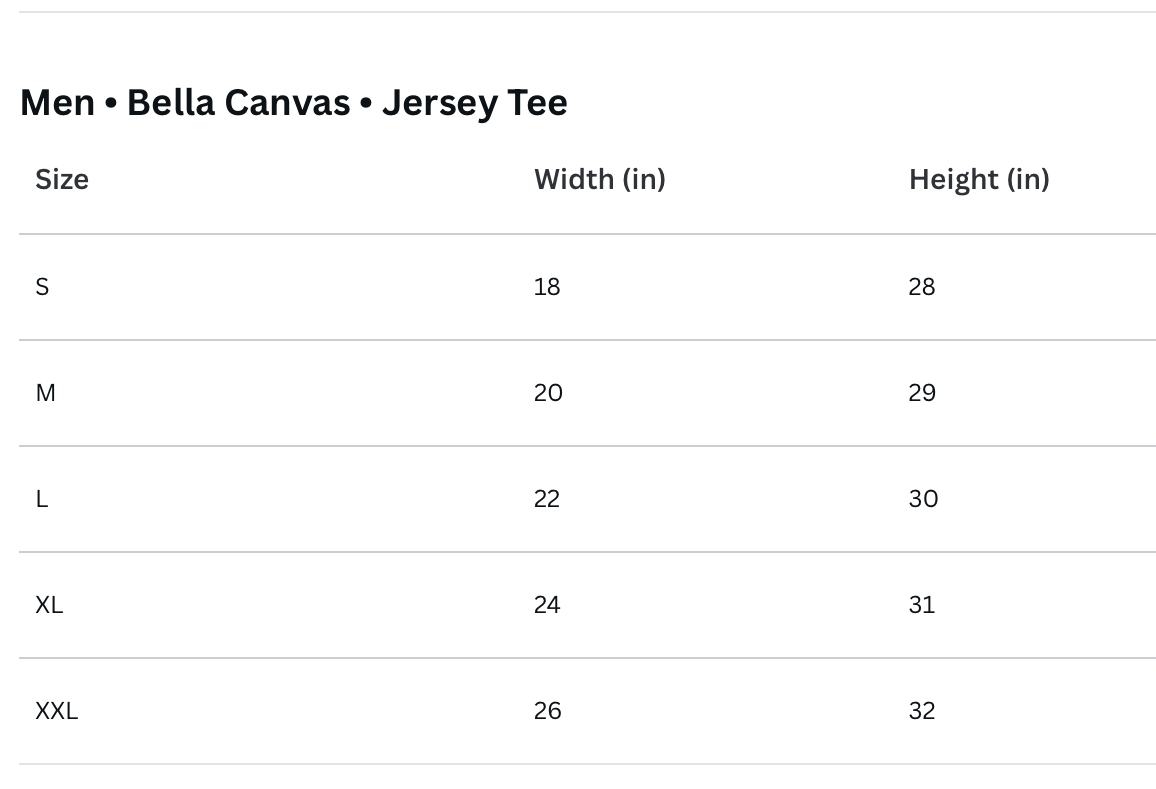Select the L size cell
This screenshot has height=789, width=1156.
pyautogui.click(x=42, y=499)
